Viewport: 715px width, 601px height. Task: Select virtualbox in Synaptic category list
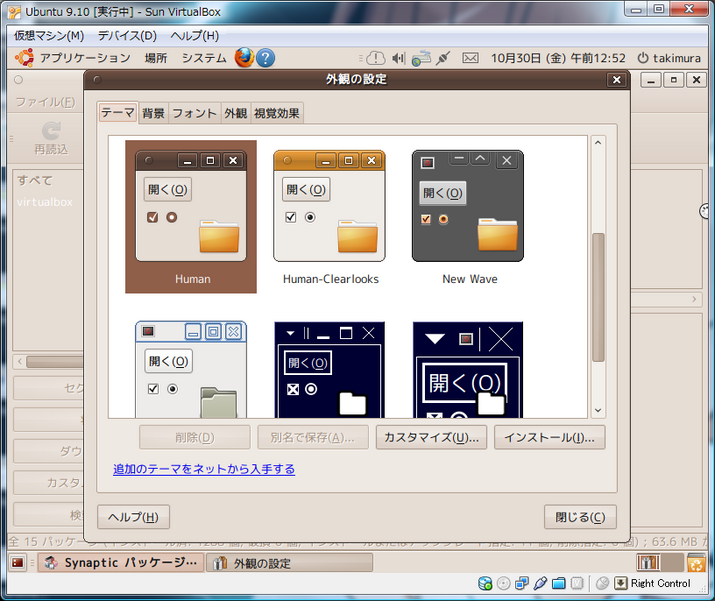45,202
